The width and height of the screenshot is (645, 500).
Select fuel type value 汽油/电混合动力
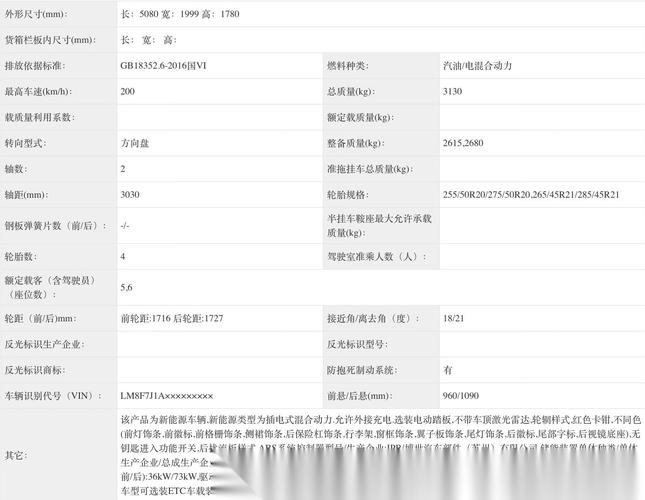coord(477,66)
